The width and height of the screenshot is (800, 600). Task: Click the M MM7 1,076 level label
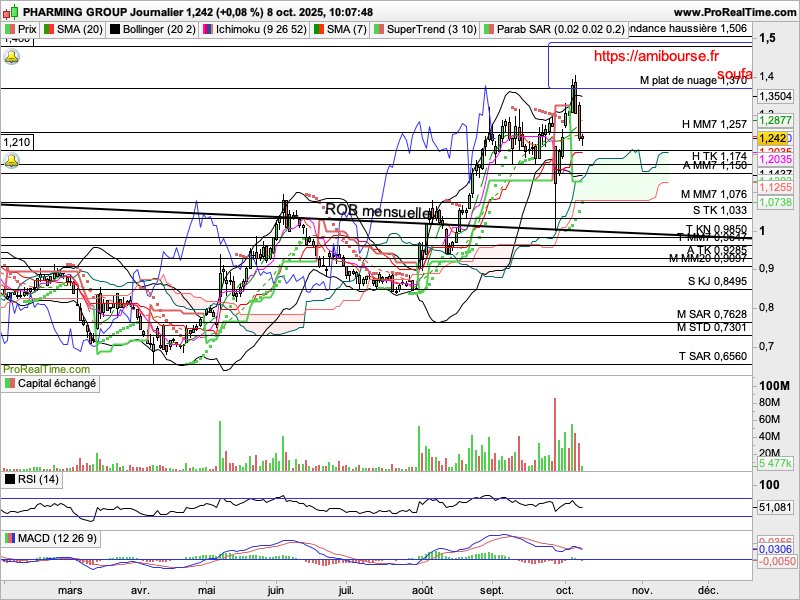pyautogui.click(x=714, y=194)
